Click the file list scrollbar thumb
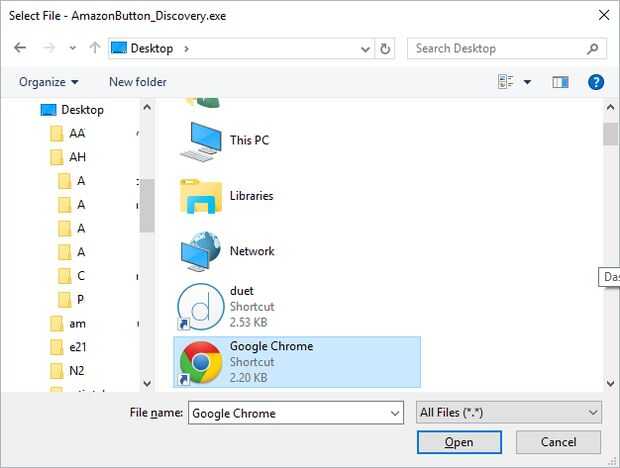Viewport: 620px width, 468px height. [x=610, y=134]
